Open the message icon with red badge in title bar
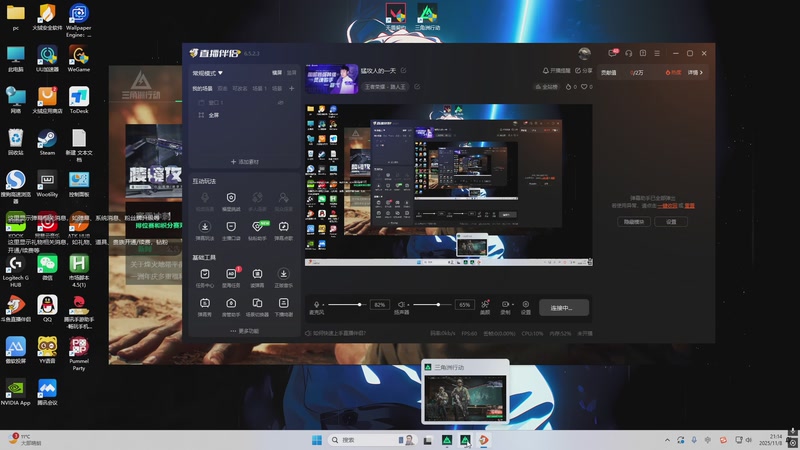Image resolution: width=800 pixels, height=450 pixels. coord(613,53)
